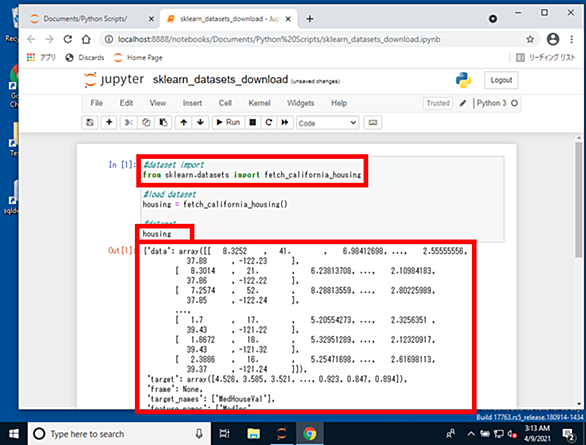Move selected cell down arrow

pyautogui.click(x=200, y=123)
